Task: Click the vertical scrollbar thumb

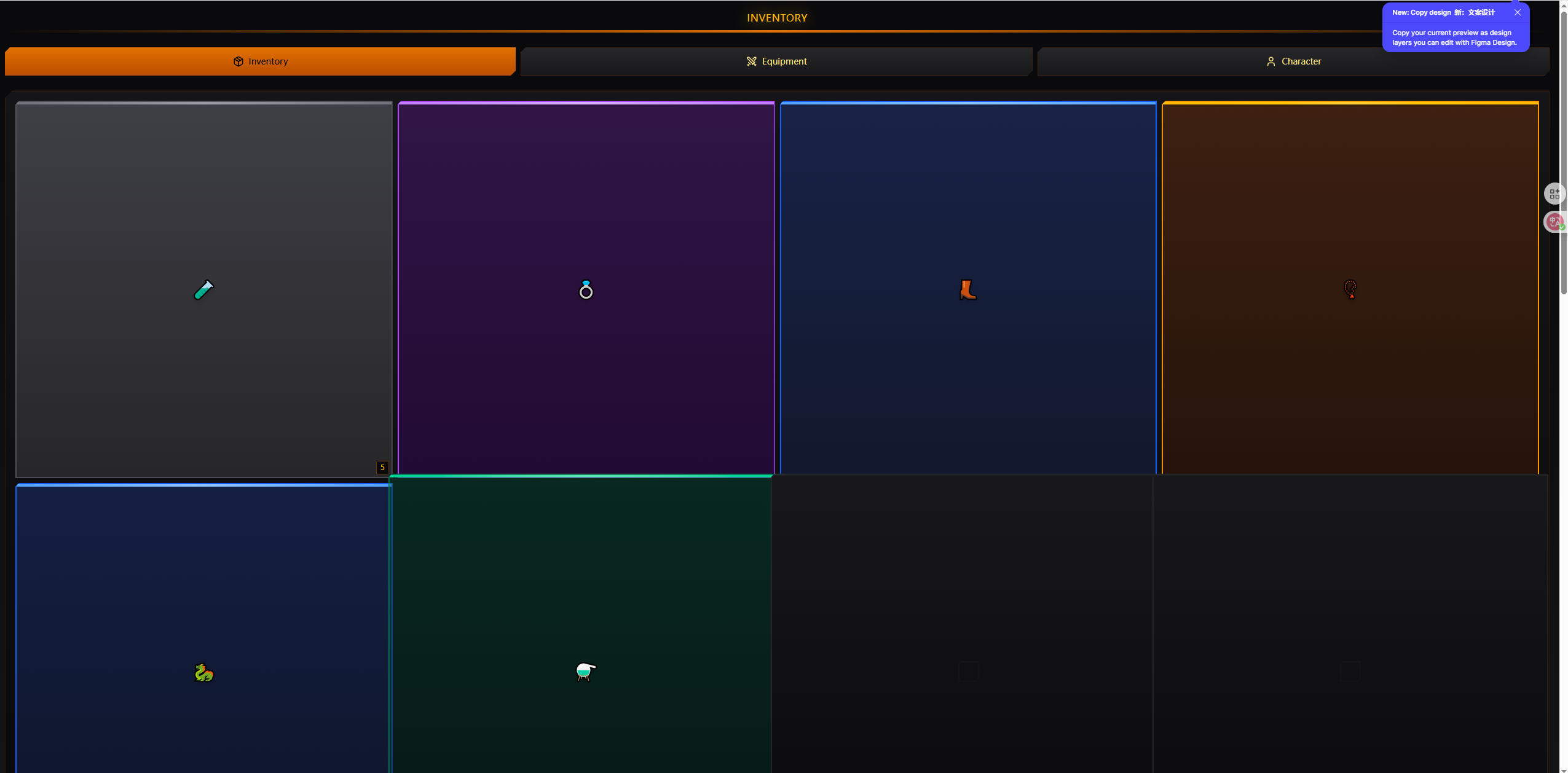Action: [x=1563, y=154]
